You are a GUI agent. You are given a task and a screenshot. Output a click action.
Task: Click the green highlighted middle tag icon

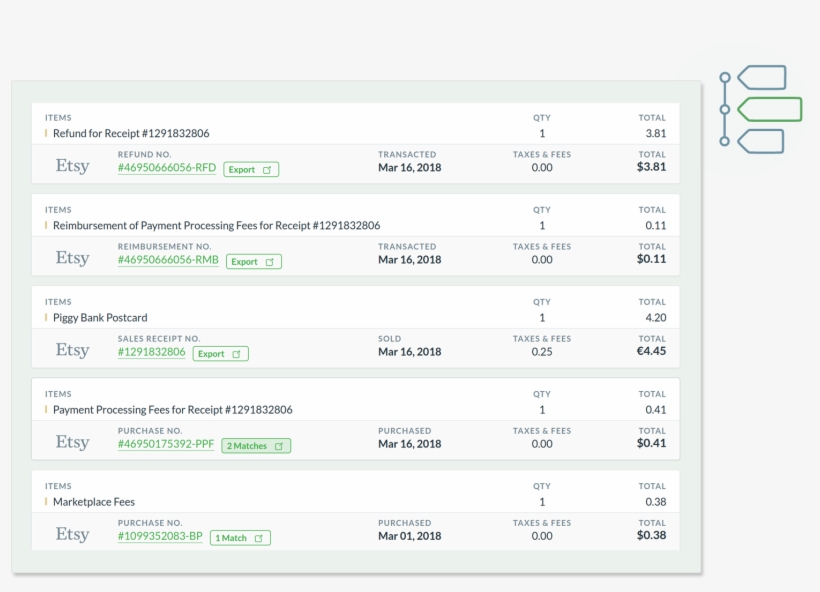pos(769,109)
